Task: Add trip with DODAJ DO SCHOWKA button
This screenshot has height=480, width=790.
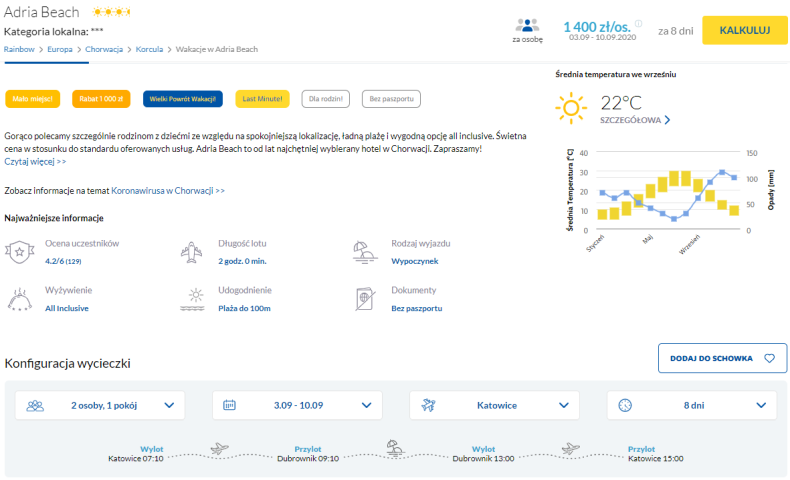Action: click(722, 358)
